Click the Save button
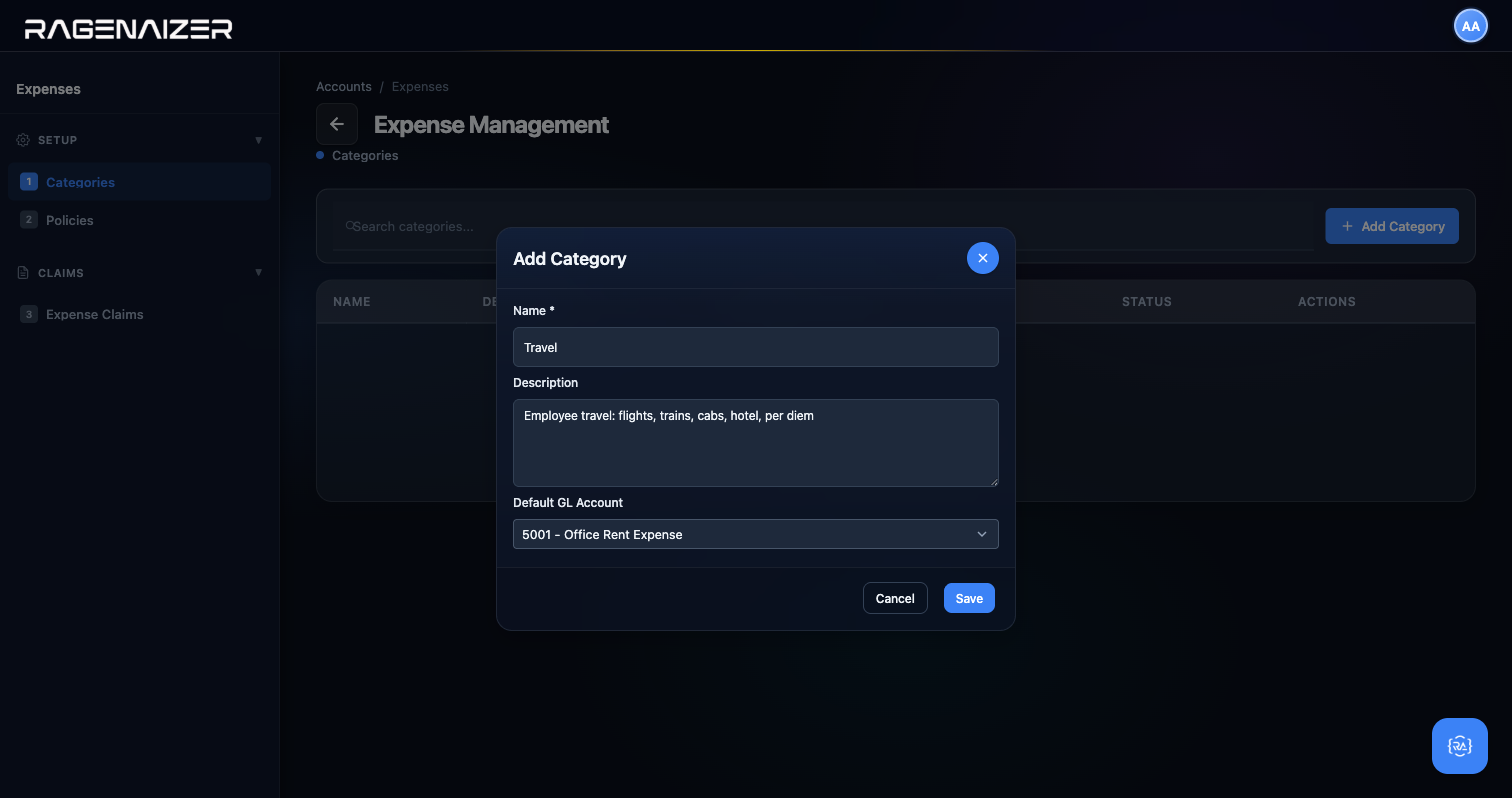This screenshot has width=1512, height=798. click(969, 598)
